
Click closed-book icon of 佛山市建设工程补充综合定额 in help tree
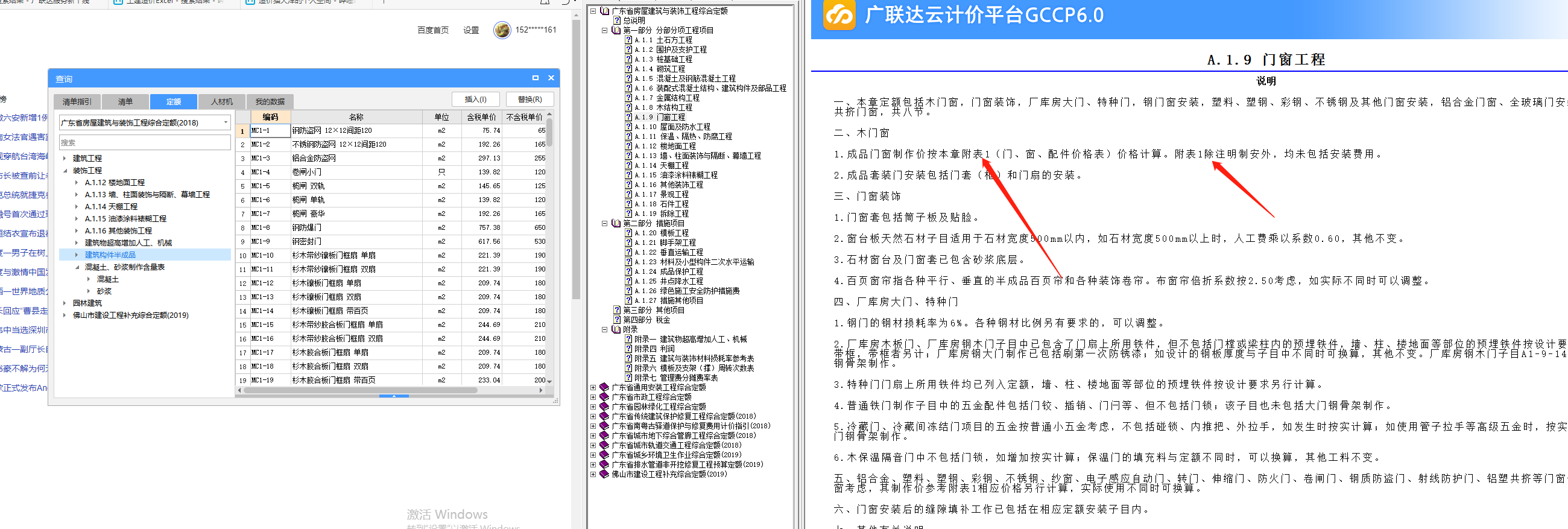604,474
